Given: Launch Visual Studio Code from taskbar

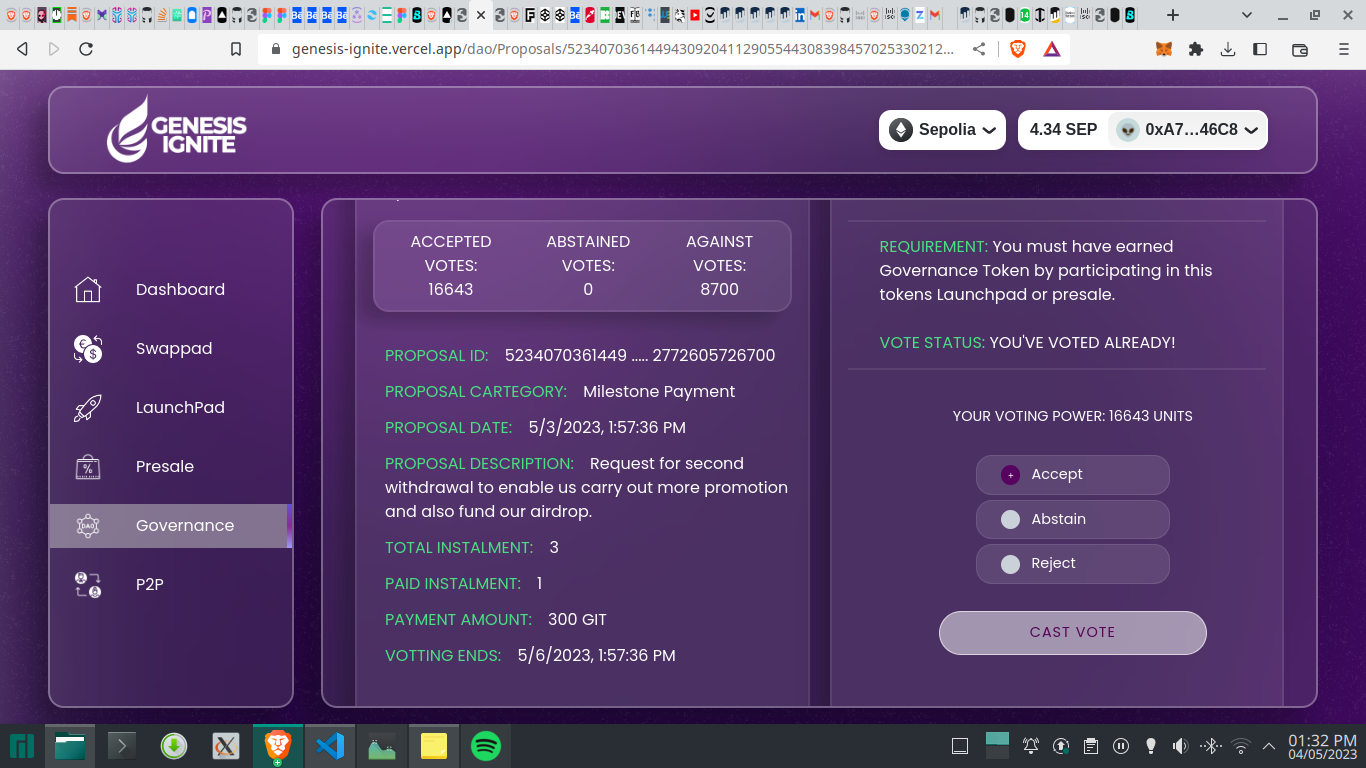Looking at the screenshot, I should tap(329, 746).
